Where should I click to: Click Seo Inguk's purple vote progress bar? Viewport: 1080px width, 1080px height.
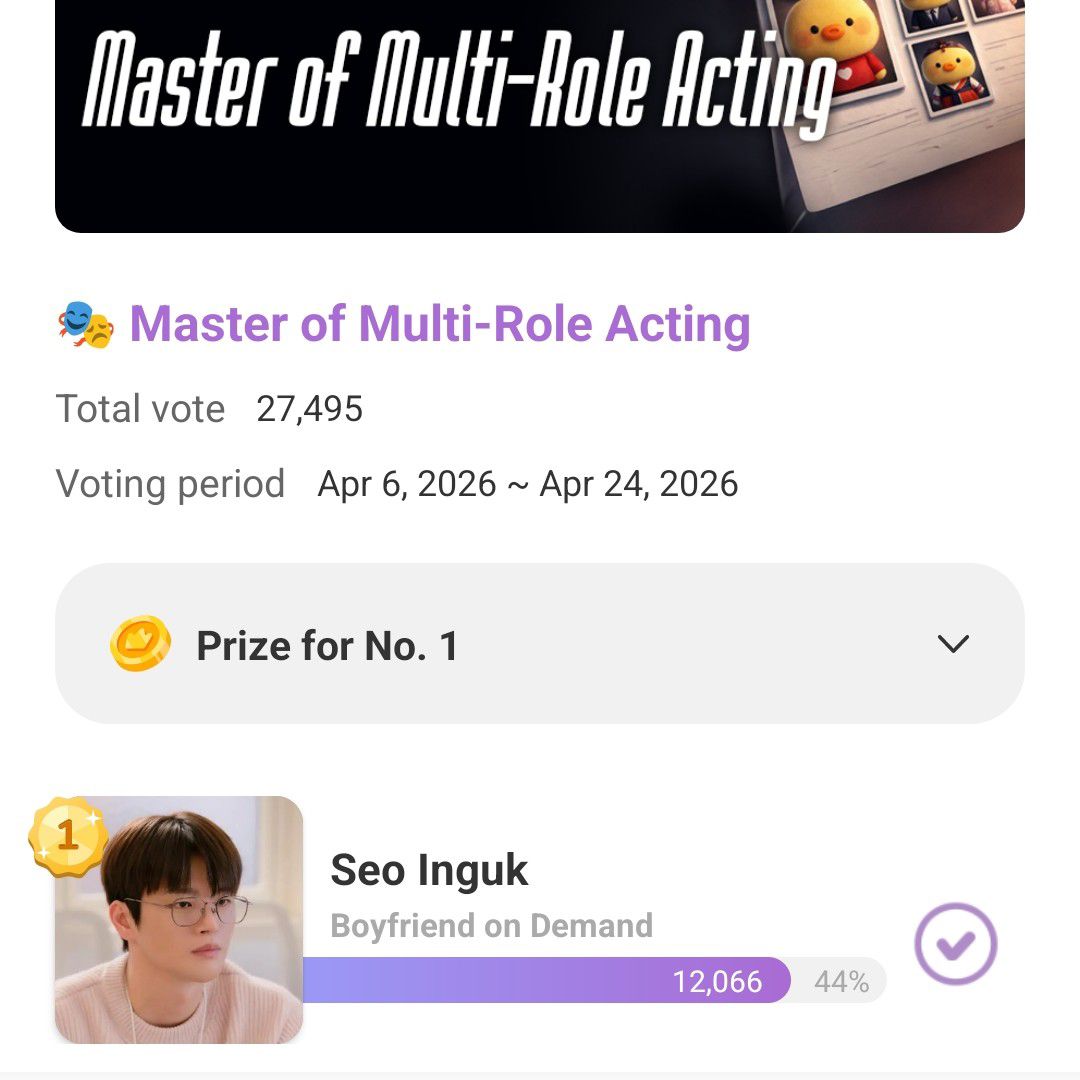tap(550, 981)
